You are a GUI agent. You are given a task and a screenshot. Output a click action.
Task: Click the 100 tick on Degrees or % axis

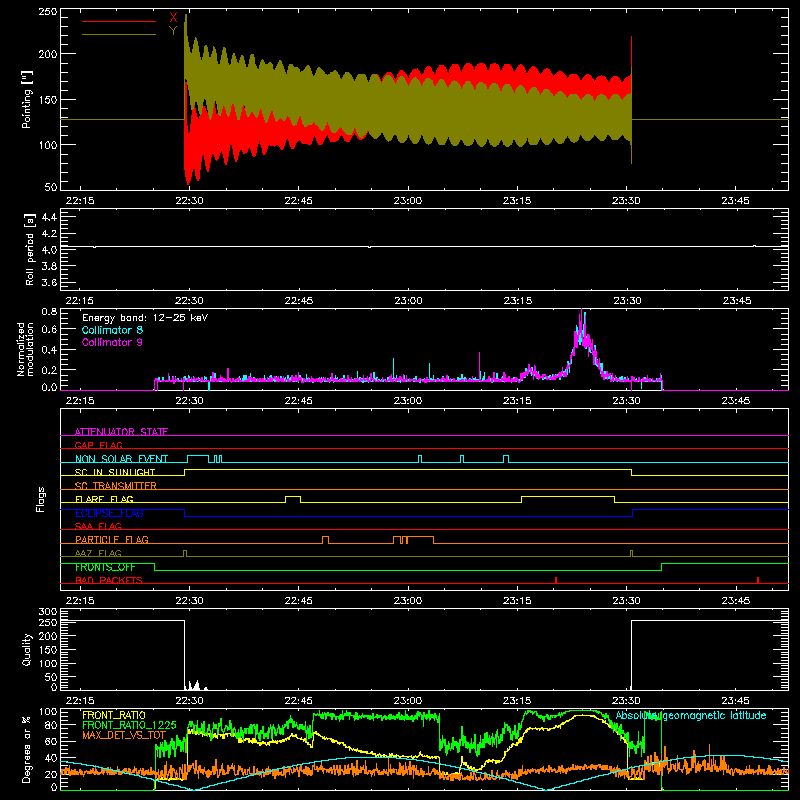48,711
